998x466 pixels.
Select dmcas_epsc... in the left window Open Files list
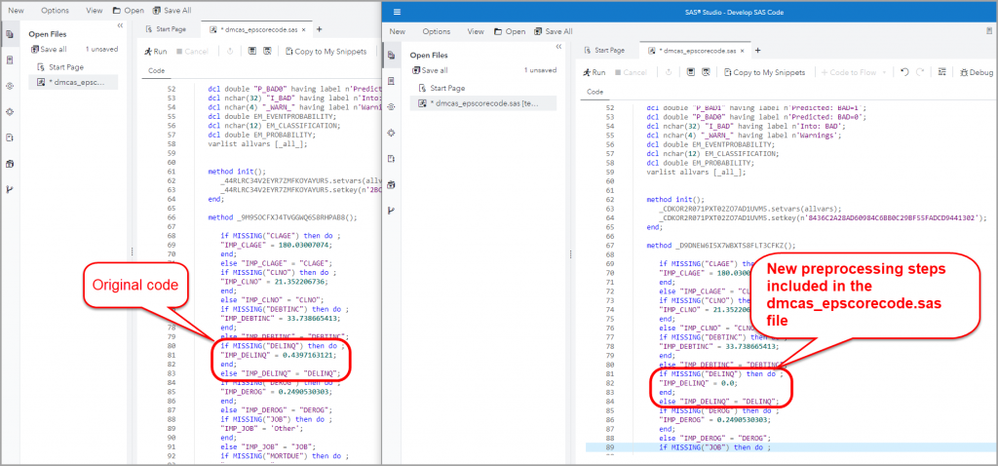73,82
